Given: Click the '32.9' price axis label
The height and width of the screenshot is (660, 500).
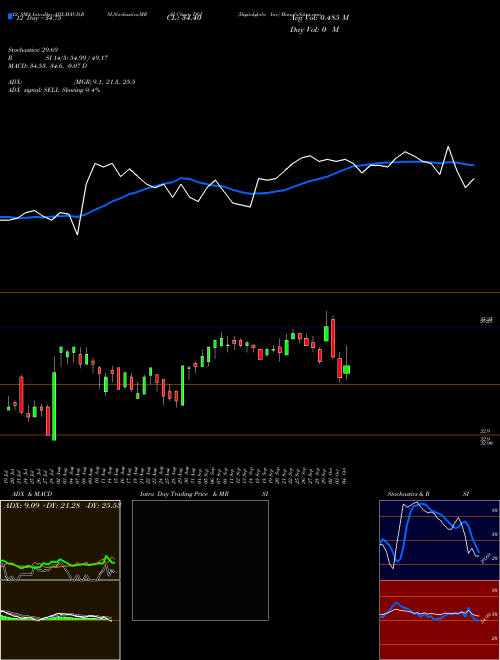Looking at the screenshot, I should pos(485,431).
